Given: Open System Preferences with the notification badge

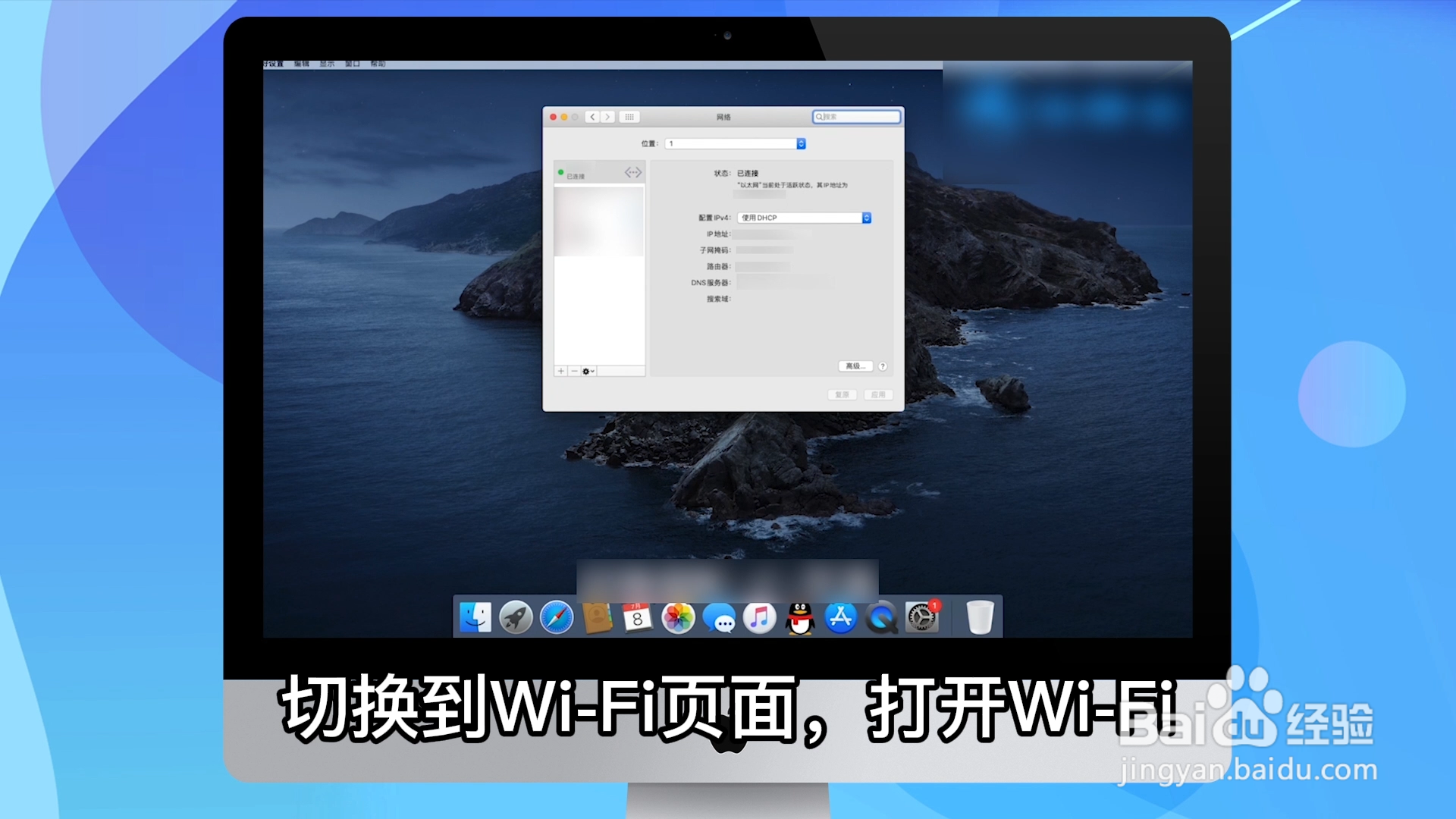Looking at the screenshot, I should [x=924, y=618].
